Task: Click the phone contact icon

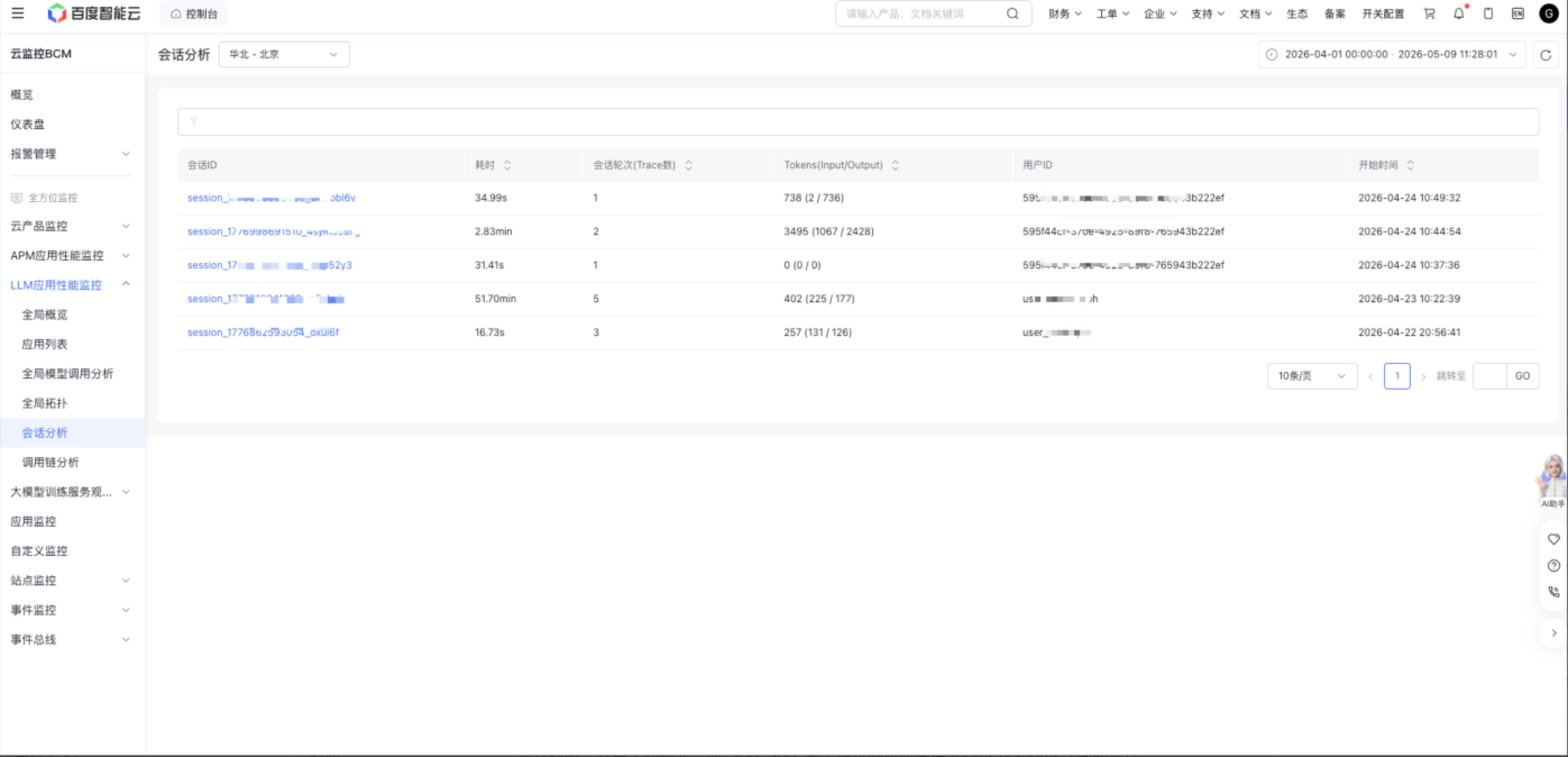Action: 1554,592
